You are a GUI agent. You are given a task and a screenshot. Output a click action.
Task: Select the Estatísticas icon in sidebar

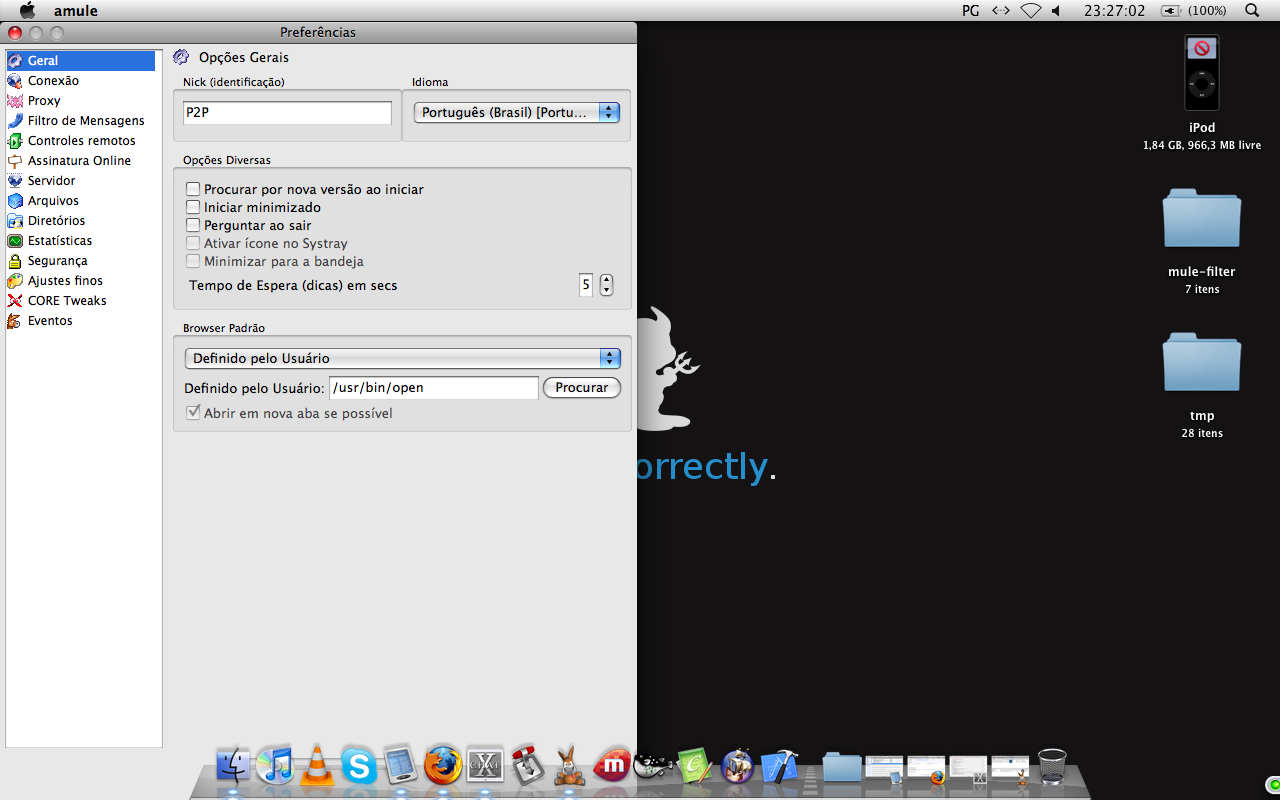coord(15,241)
